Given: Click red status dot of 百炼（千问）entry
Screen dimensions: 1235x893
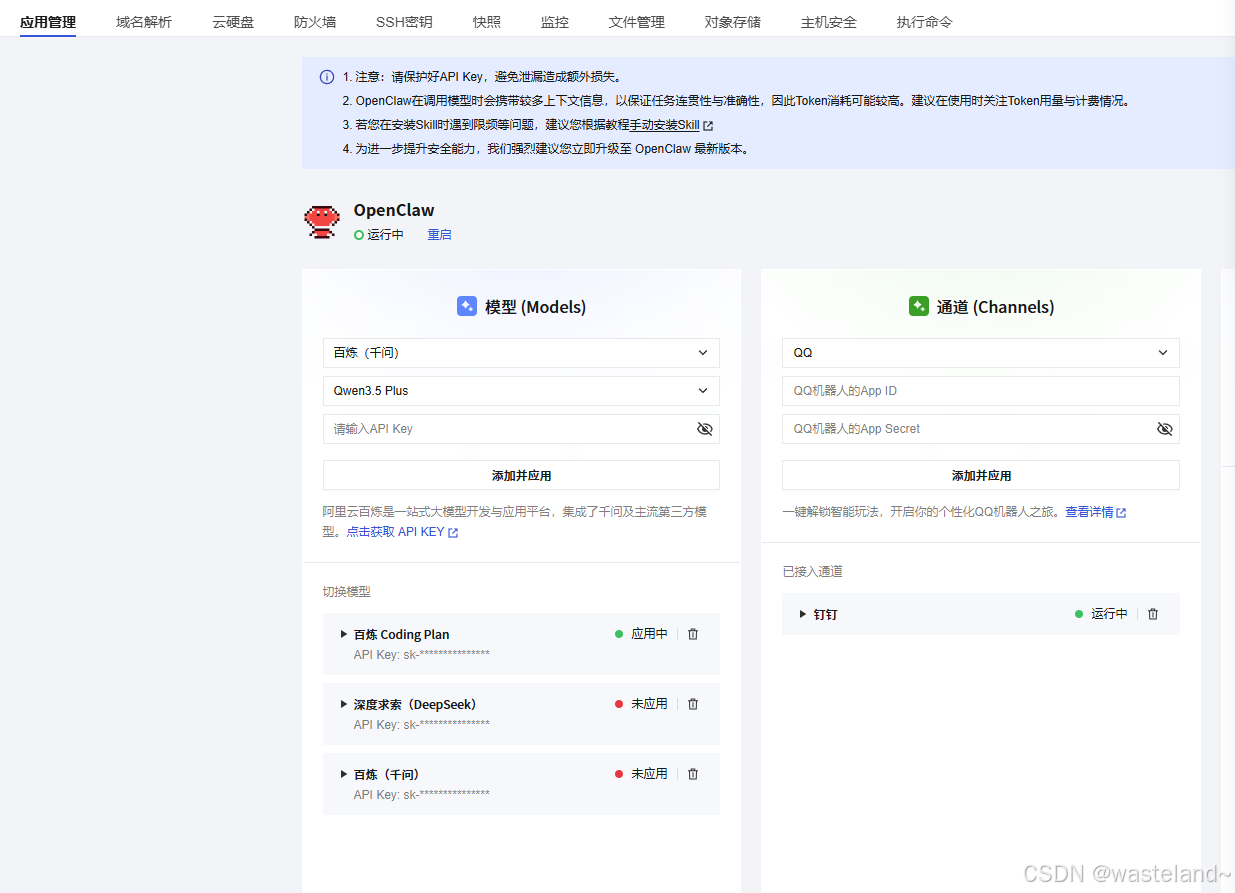Looking at the screenshot, I should [x=619, y=774].
